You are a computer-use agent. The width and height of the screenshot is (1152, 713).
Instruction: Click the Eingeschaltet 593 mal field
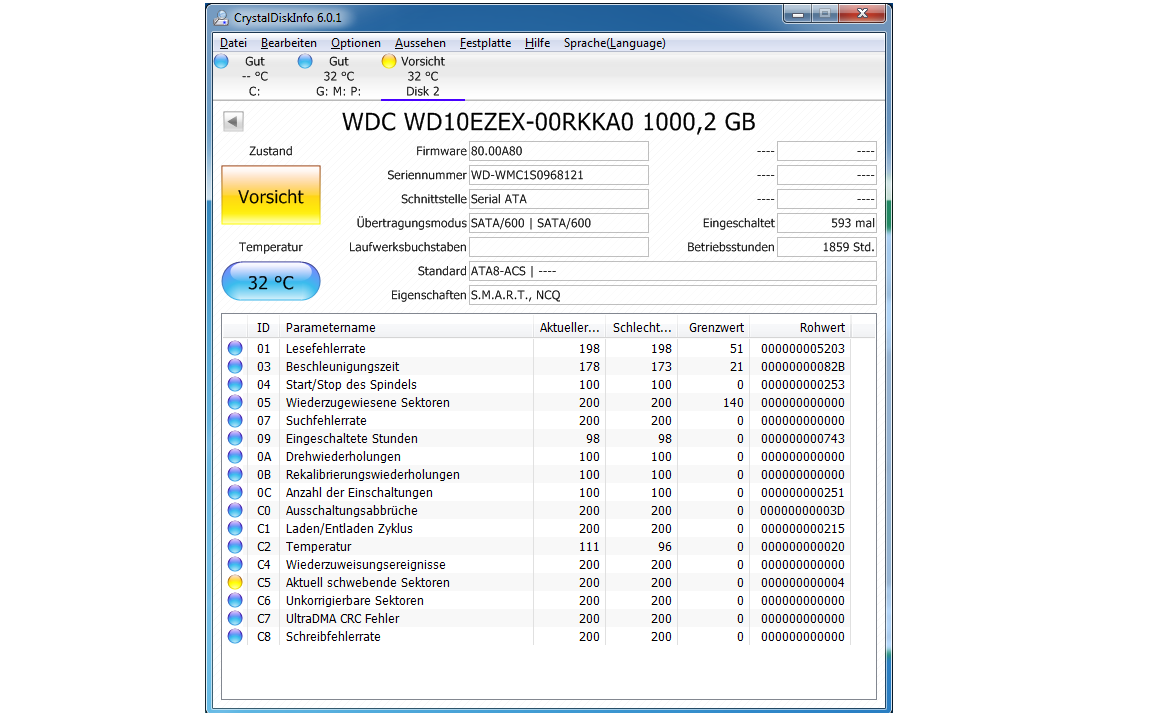[827, 223]
